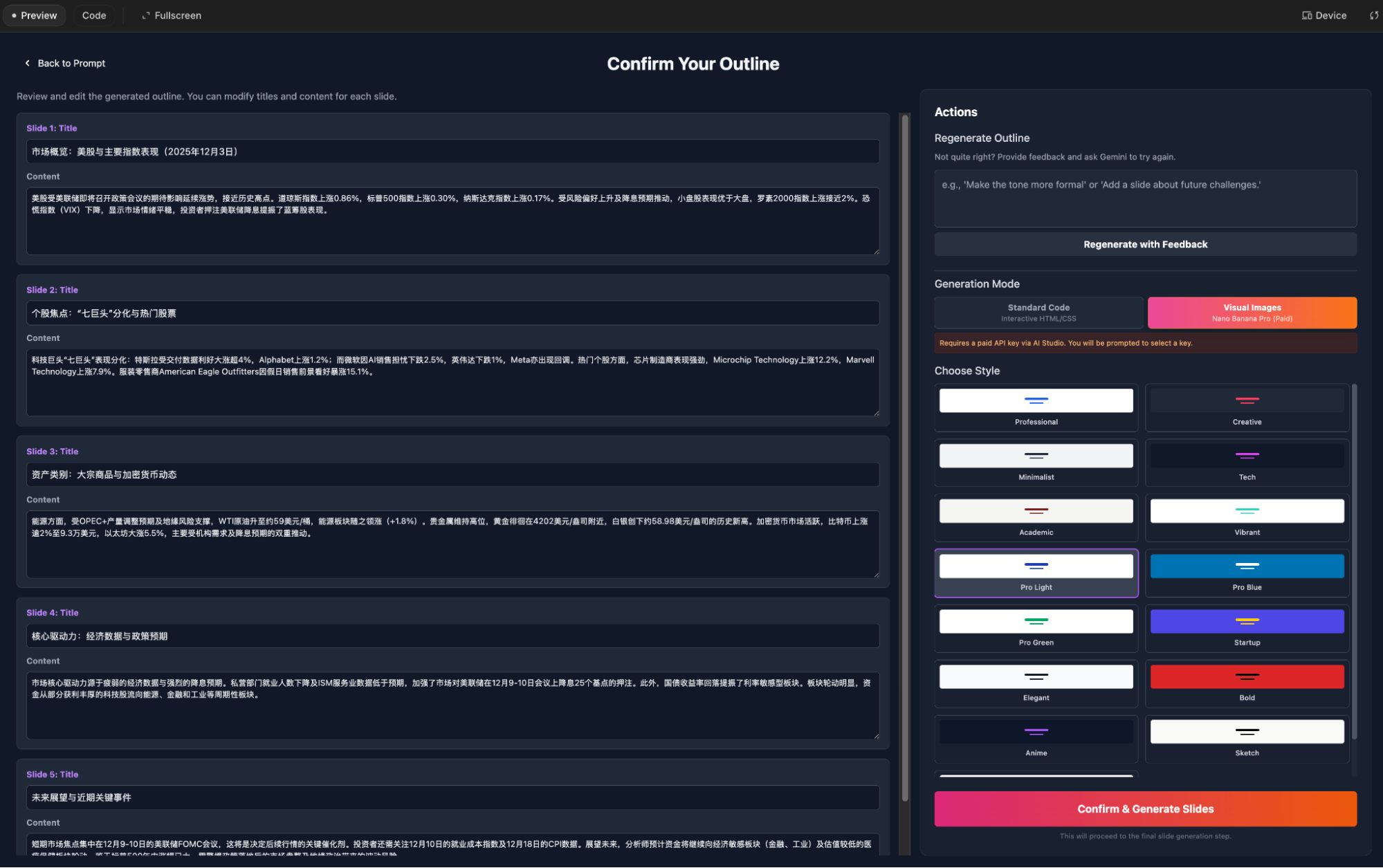Click the regenerate feedback text area
This screenshot has height=868, width=1383.
1144,198
